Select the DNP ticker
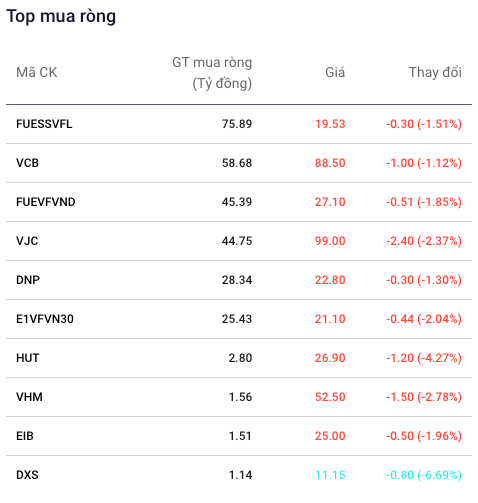 tap(28, 280)
